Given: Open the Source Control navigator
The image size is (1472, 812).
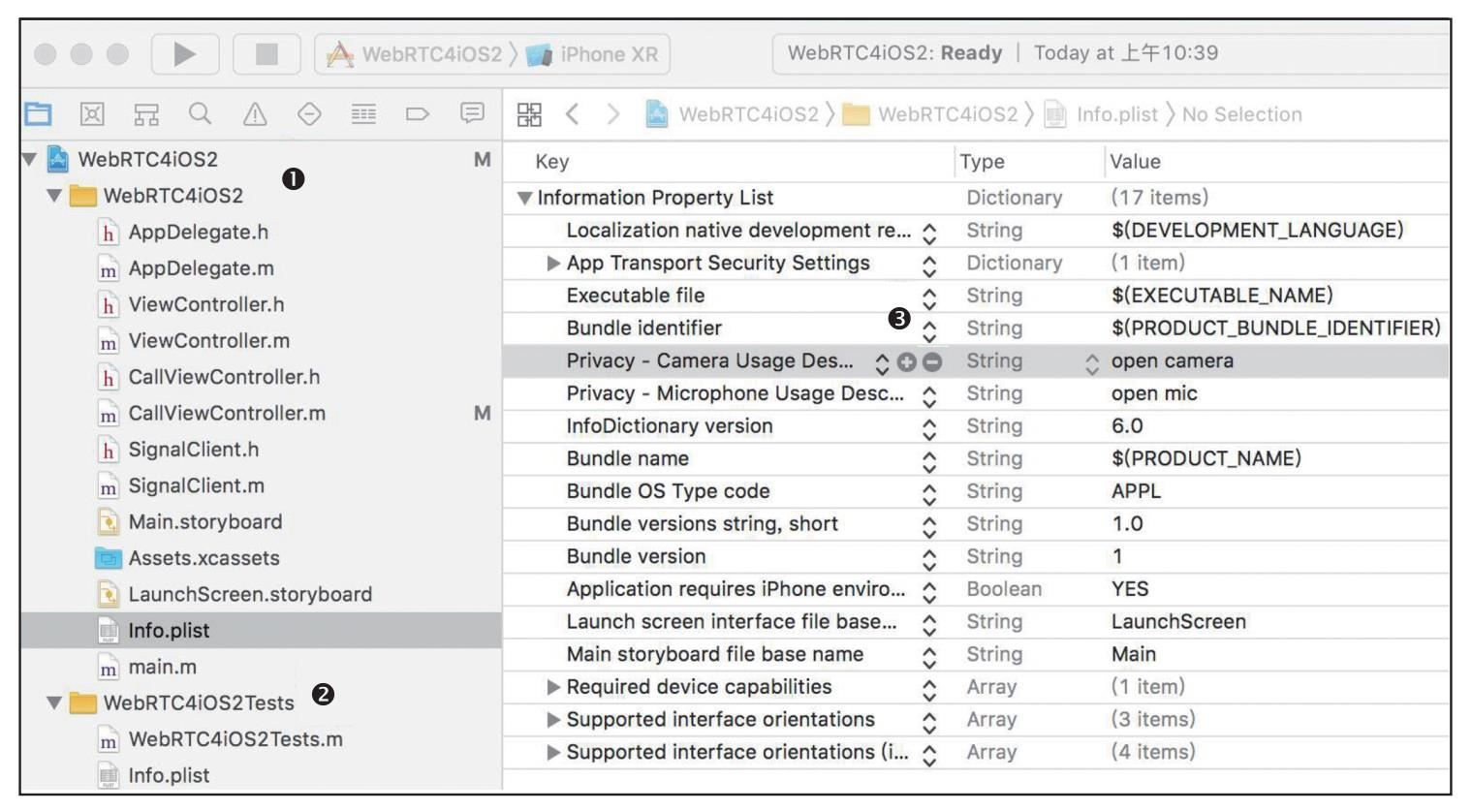Looking at the screenshot, I should pyautogui.click(x=92, y=114).
